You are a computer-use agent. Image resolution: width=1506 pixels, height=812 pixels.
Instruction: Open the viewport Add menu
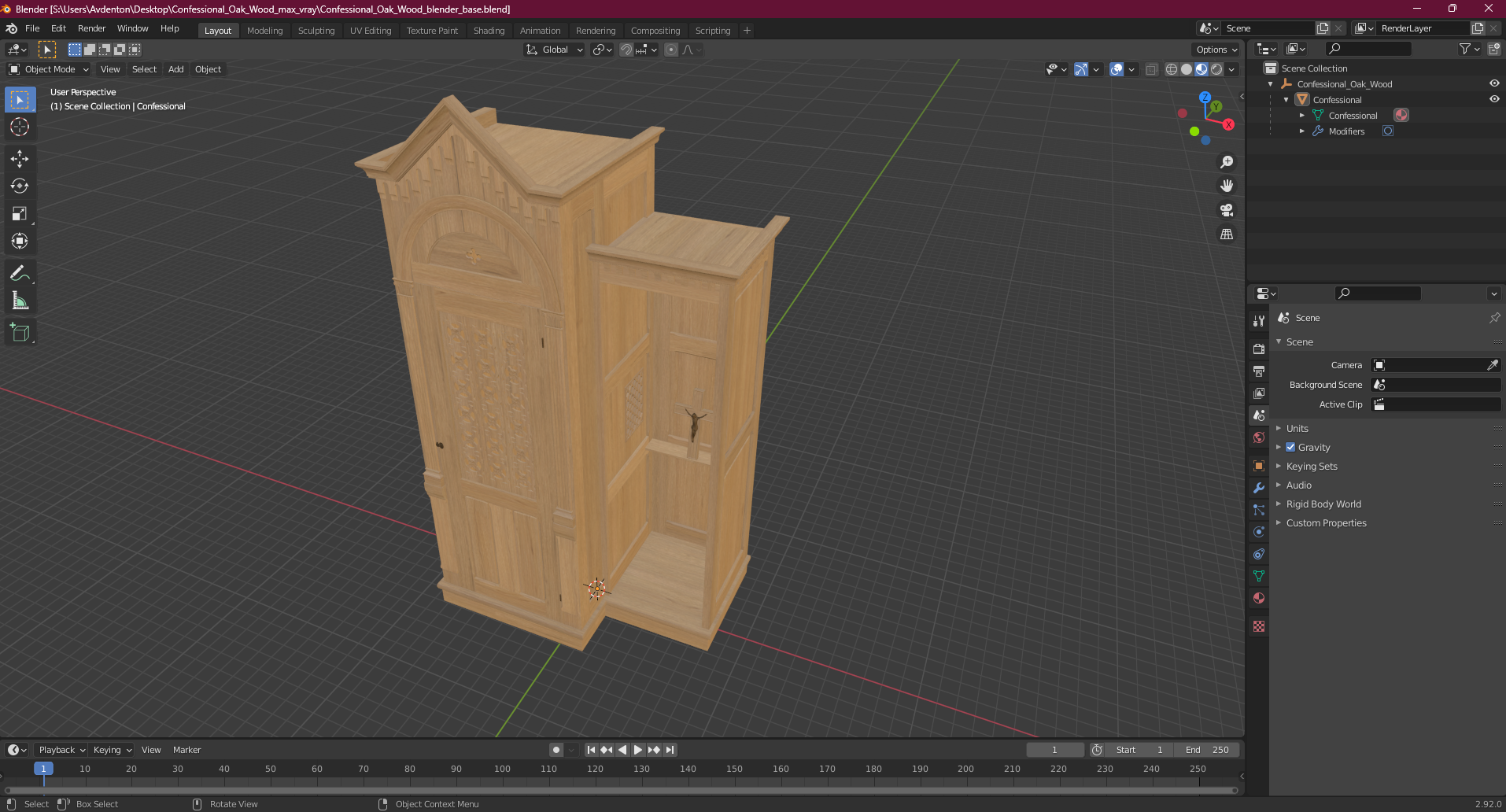[x=175, y=69]
